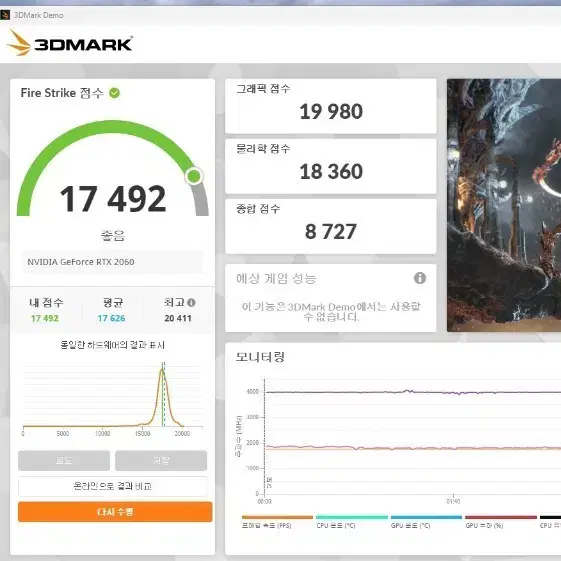Click the orange 다시 수행 button
The height and width of the screenshot is (561, 561).
pos(115,512)
